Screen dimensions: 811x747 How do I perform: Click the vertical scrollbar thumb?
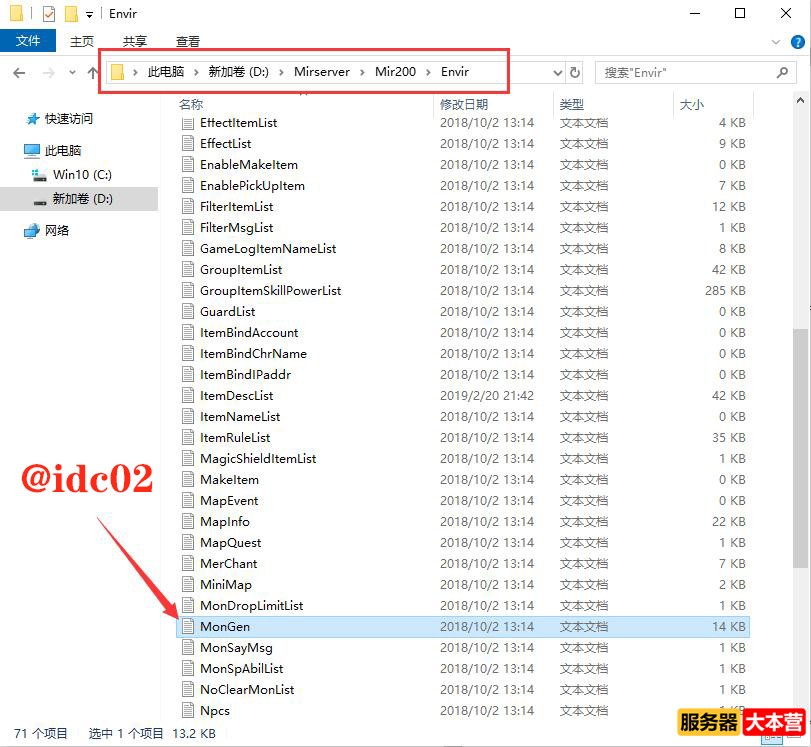800,447
